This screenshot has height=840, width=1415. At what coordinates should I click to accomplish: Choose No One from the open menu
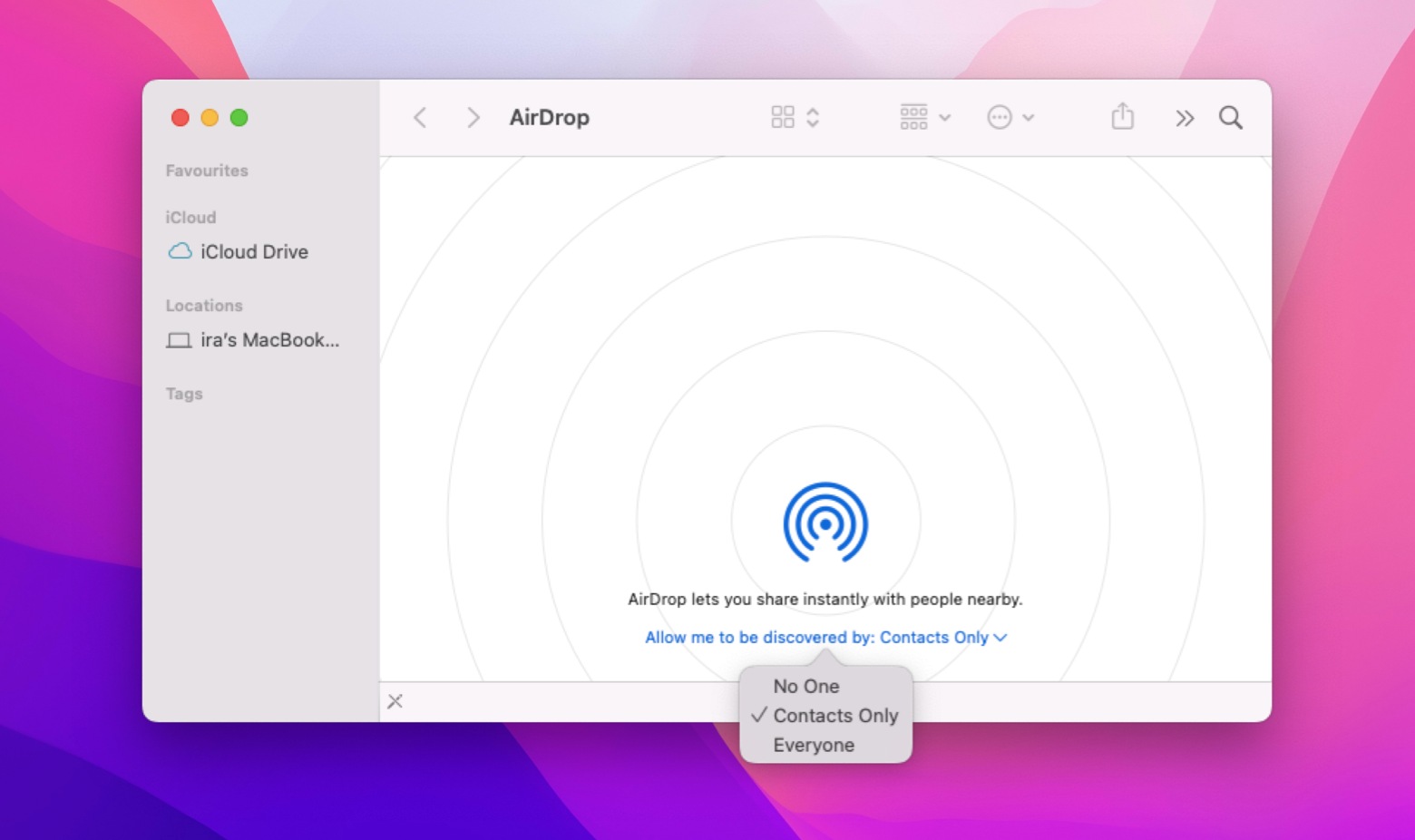point(805,686)
